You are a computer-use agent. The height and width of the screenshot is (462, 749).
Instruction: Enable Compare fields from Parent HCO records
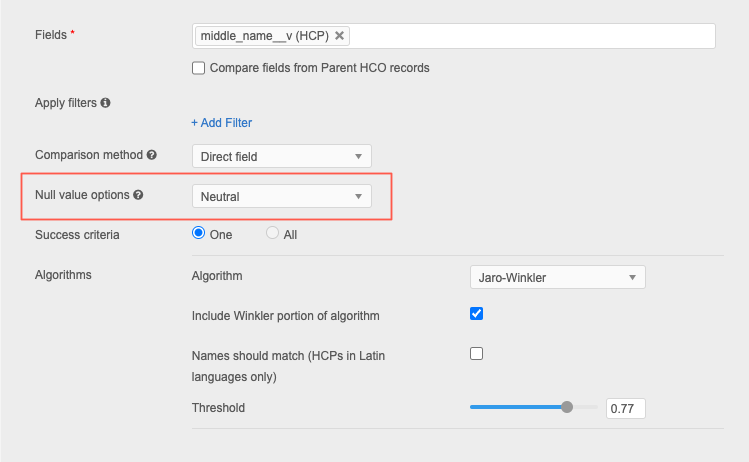point(199,69)
